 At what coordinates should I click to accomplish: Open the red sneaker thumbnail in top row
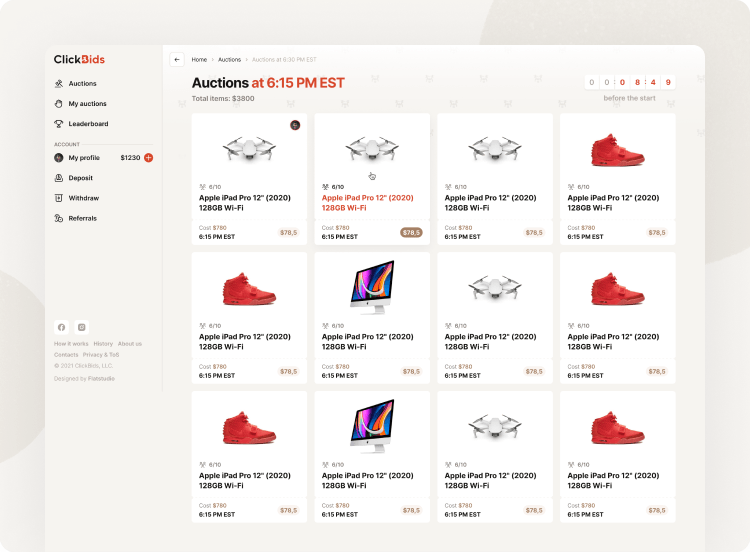[x=617, y=149]
